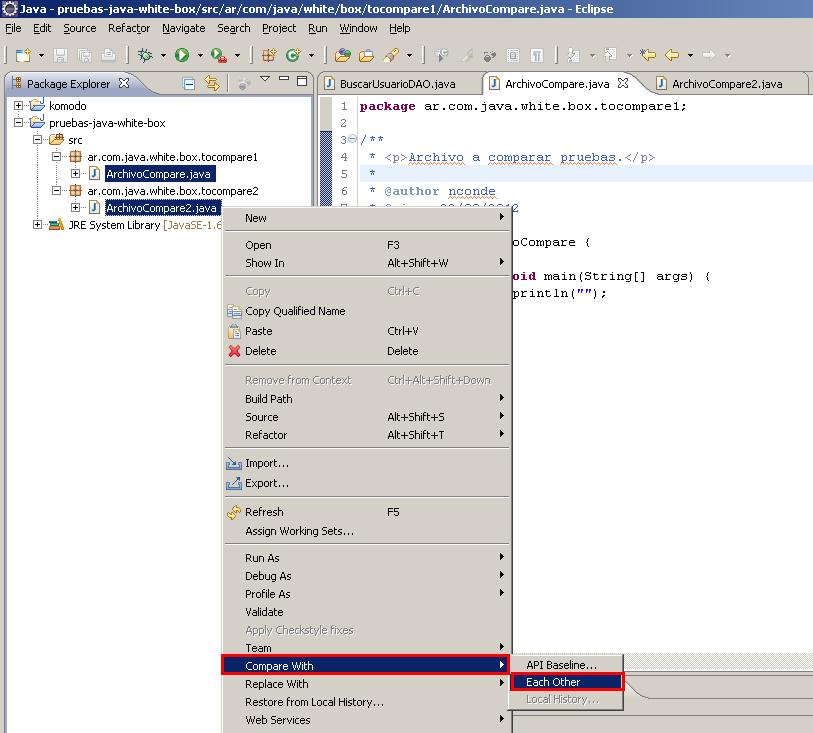813x733 pixels.
Task: Switch to ArchivoCompare2.java editor tab
Action: click(x=727, y=84)
